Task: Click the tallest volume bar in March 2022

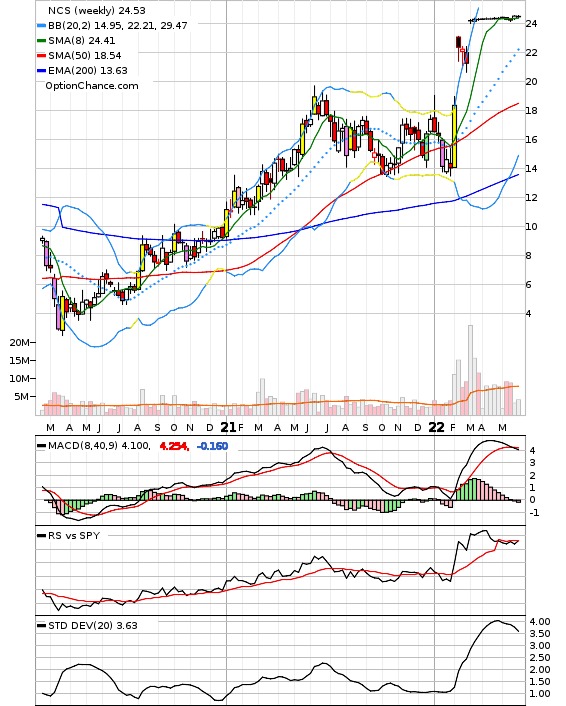Action: point(470,370)
